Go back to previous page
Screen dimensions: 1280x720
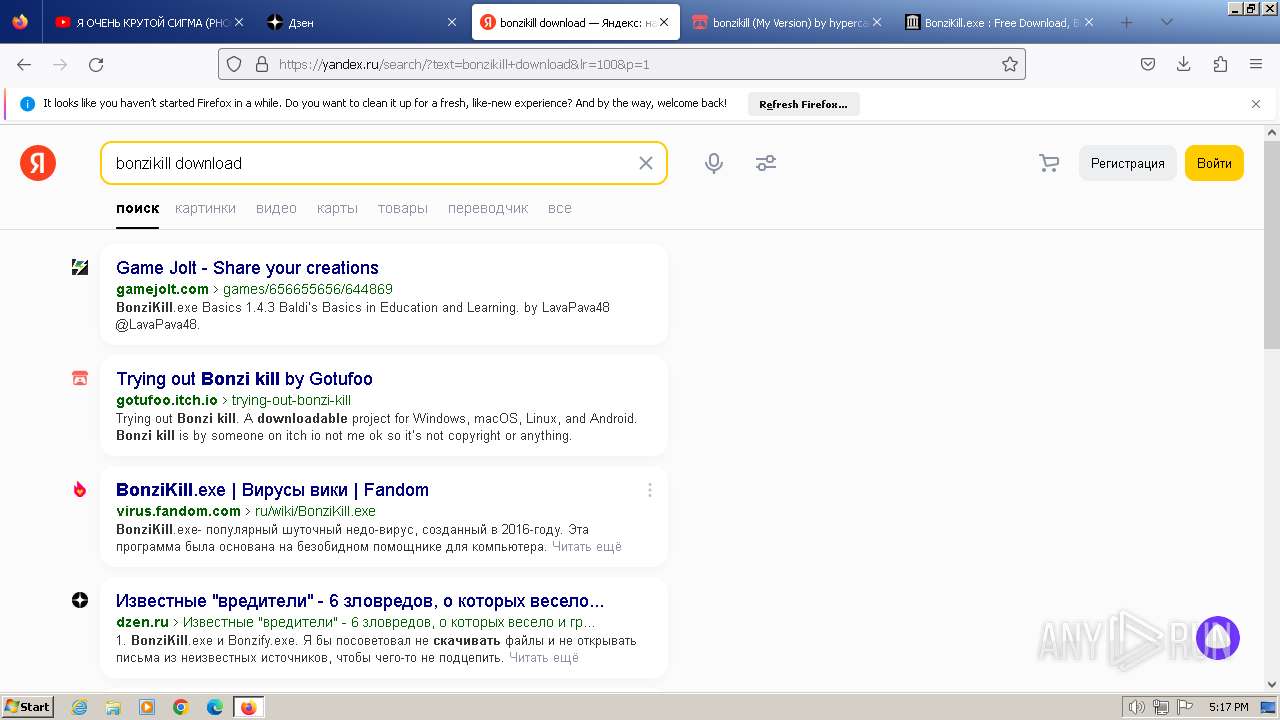point(24,64)
